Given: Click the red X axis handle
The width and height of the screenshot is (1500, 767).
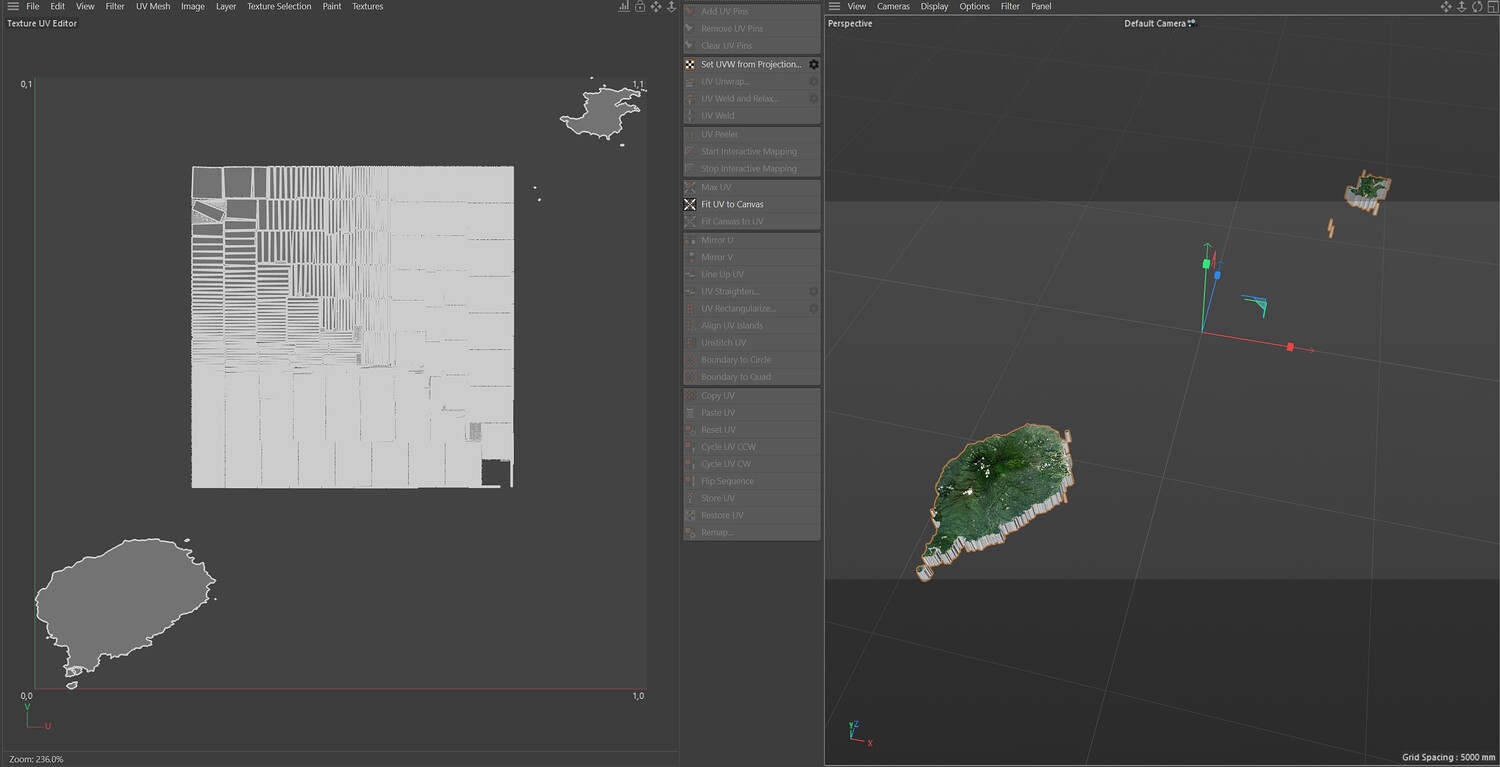Looking at the screenshot, I should 1290,347.
